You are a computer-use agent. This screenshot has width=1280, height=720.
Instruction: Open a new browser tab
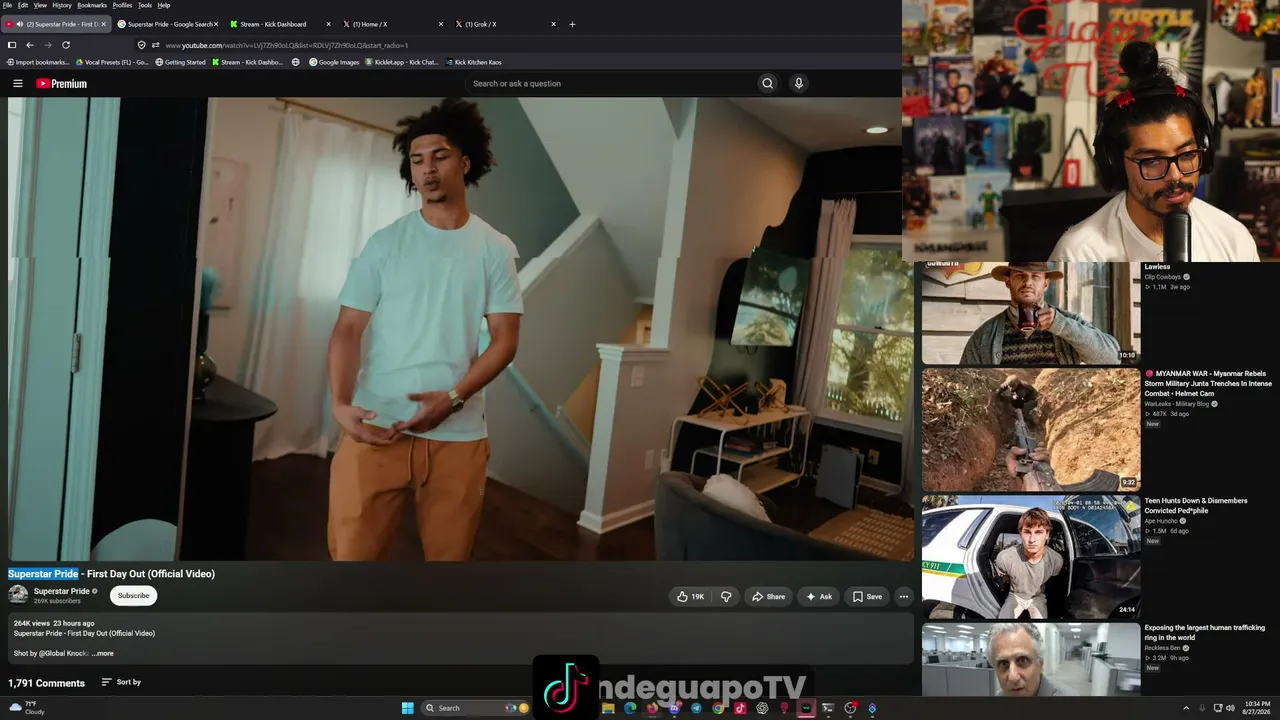572,24
